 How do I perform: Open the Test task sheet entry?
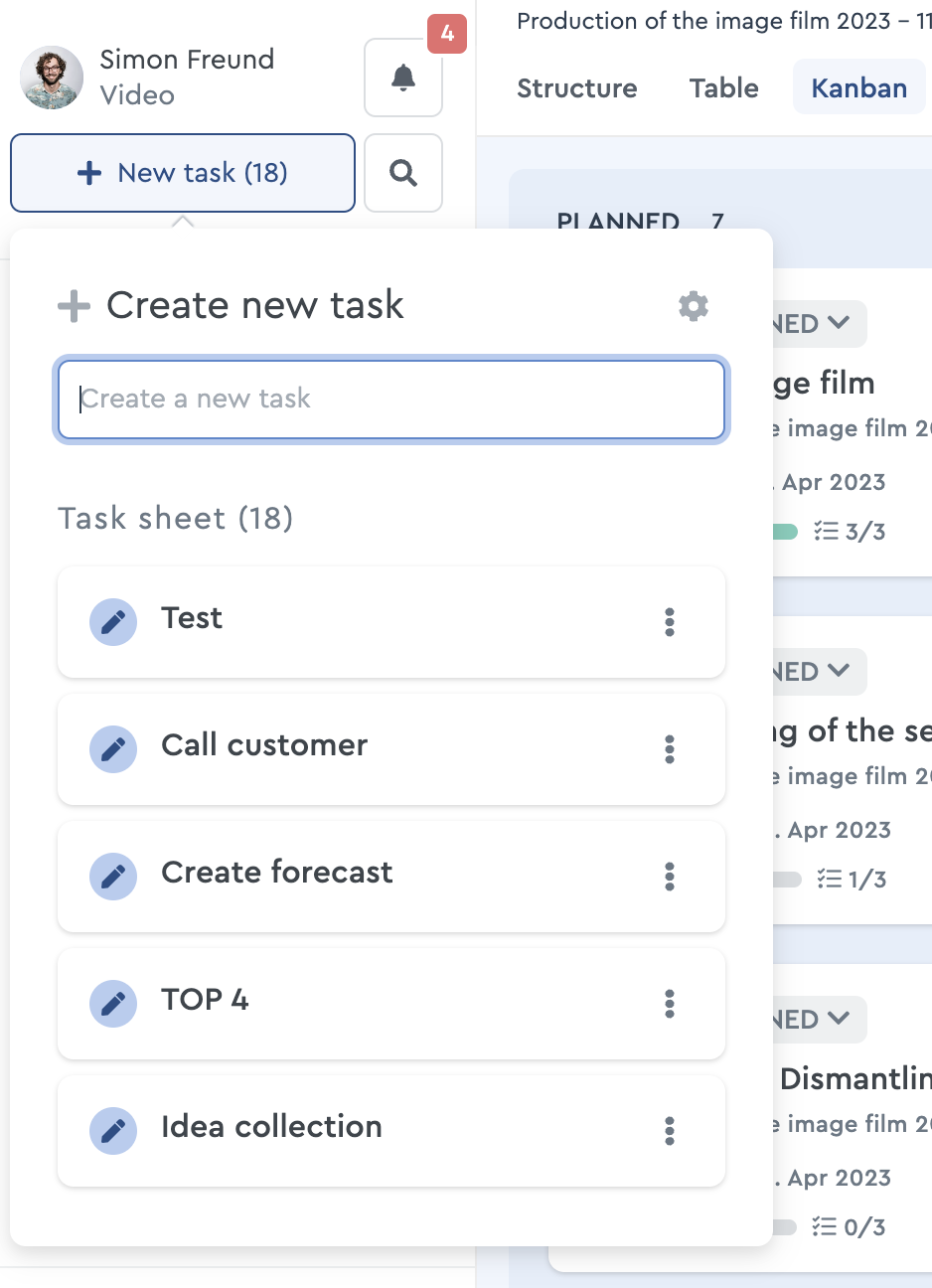point(391,622)
